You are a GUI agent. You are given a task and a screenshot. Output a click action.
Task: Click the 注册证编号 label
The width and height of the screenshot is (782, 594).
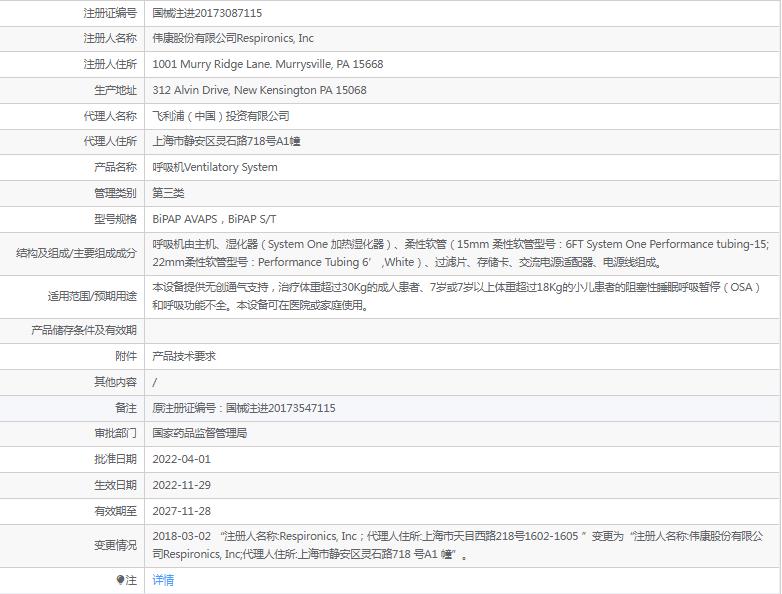[110, 13]
